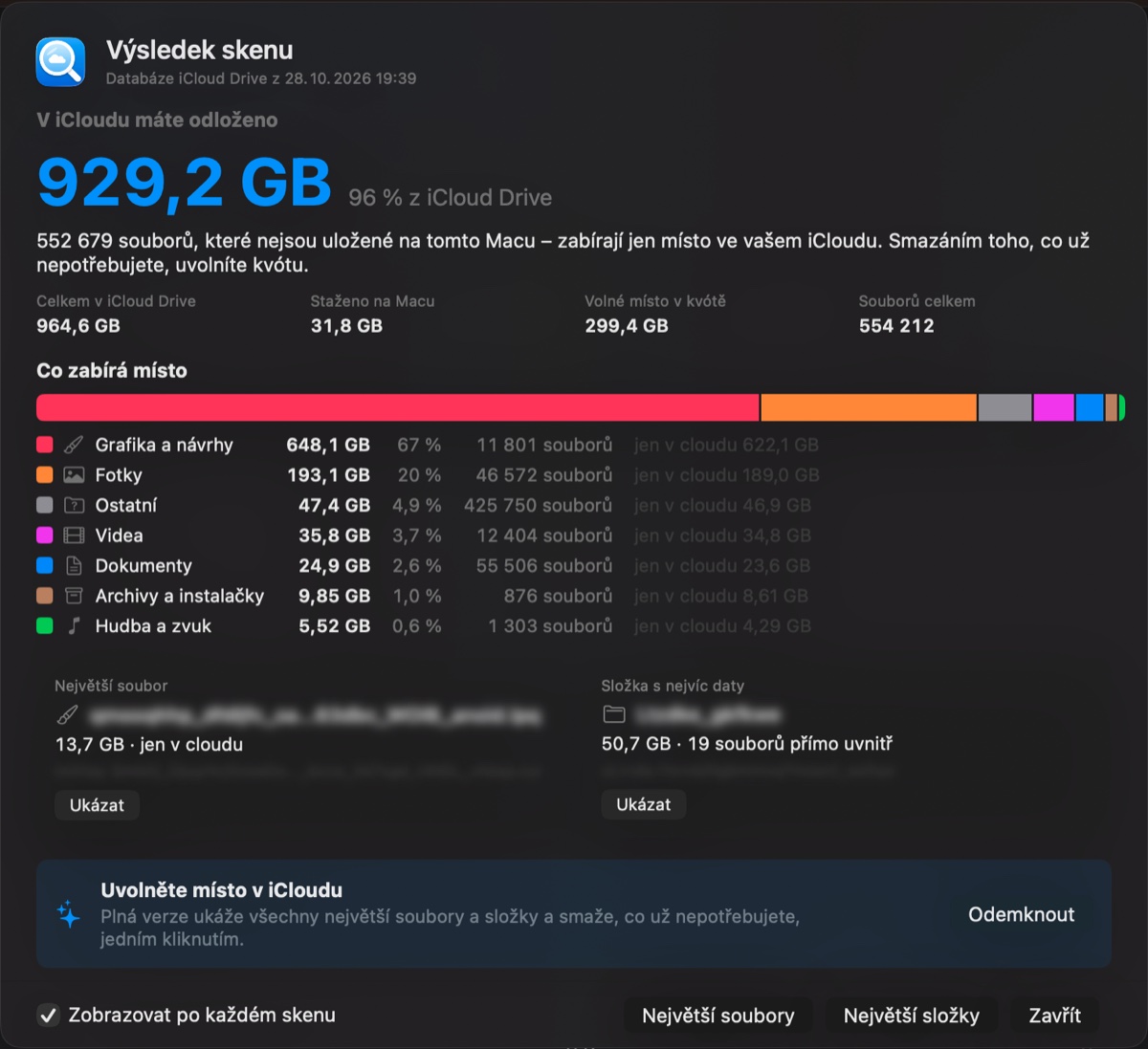Screen dimensions: 1148x1049
Task: Click the cloud magnifier app icon
Action: [x=60, y=62]
